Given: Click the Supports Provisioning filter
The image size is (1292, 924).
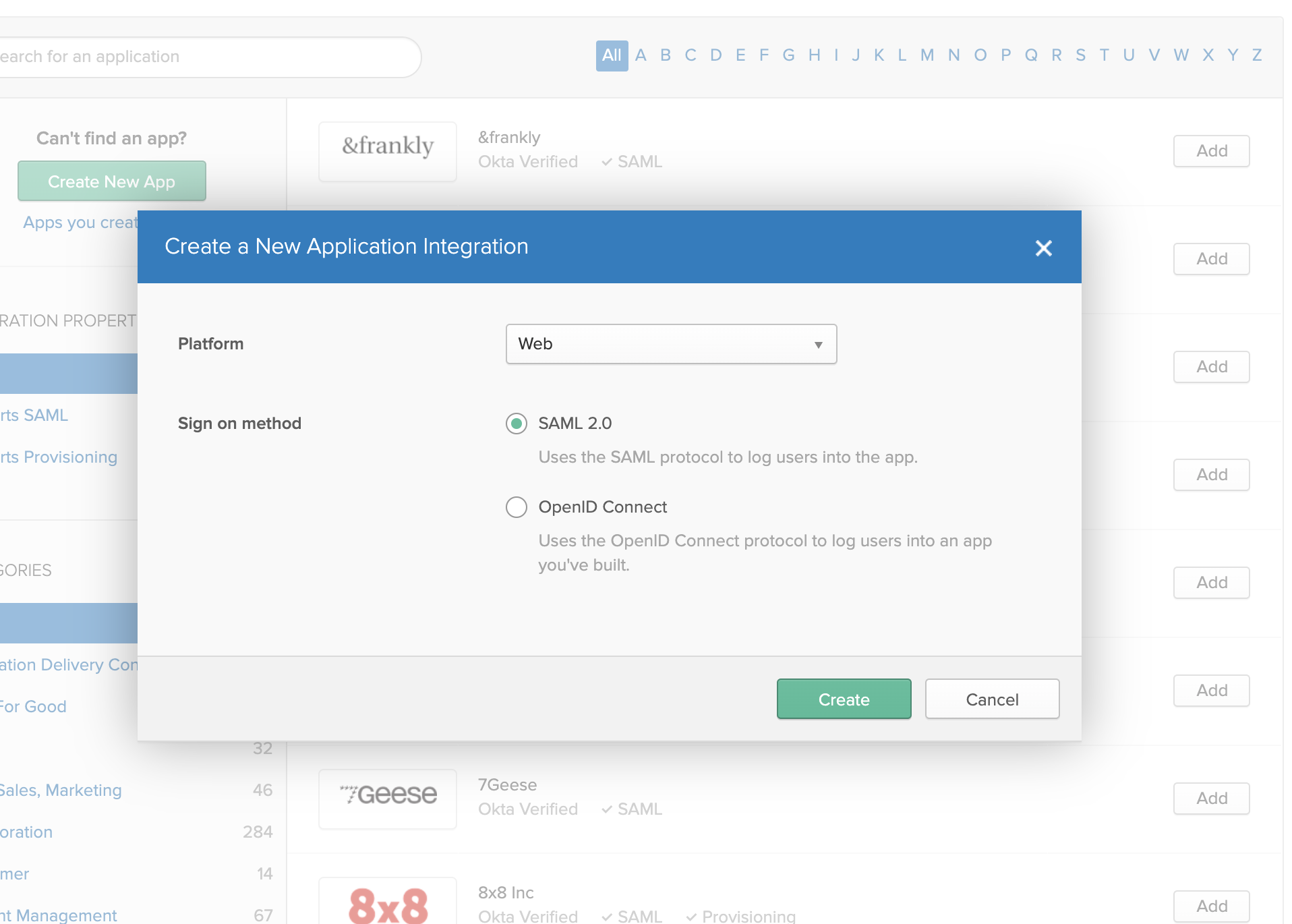Looking at the screenshot, I should click(x=57, y=457).
